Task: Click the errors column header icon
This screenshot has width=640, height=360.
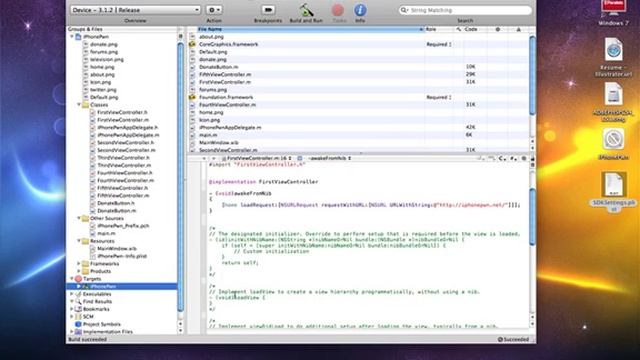Action: (x=498, y=29)
